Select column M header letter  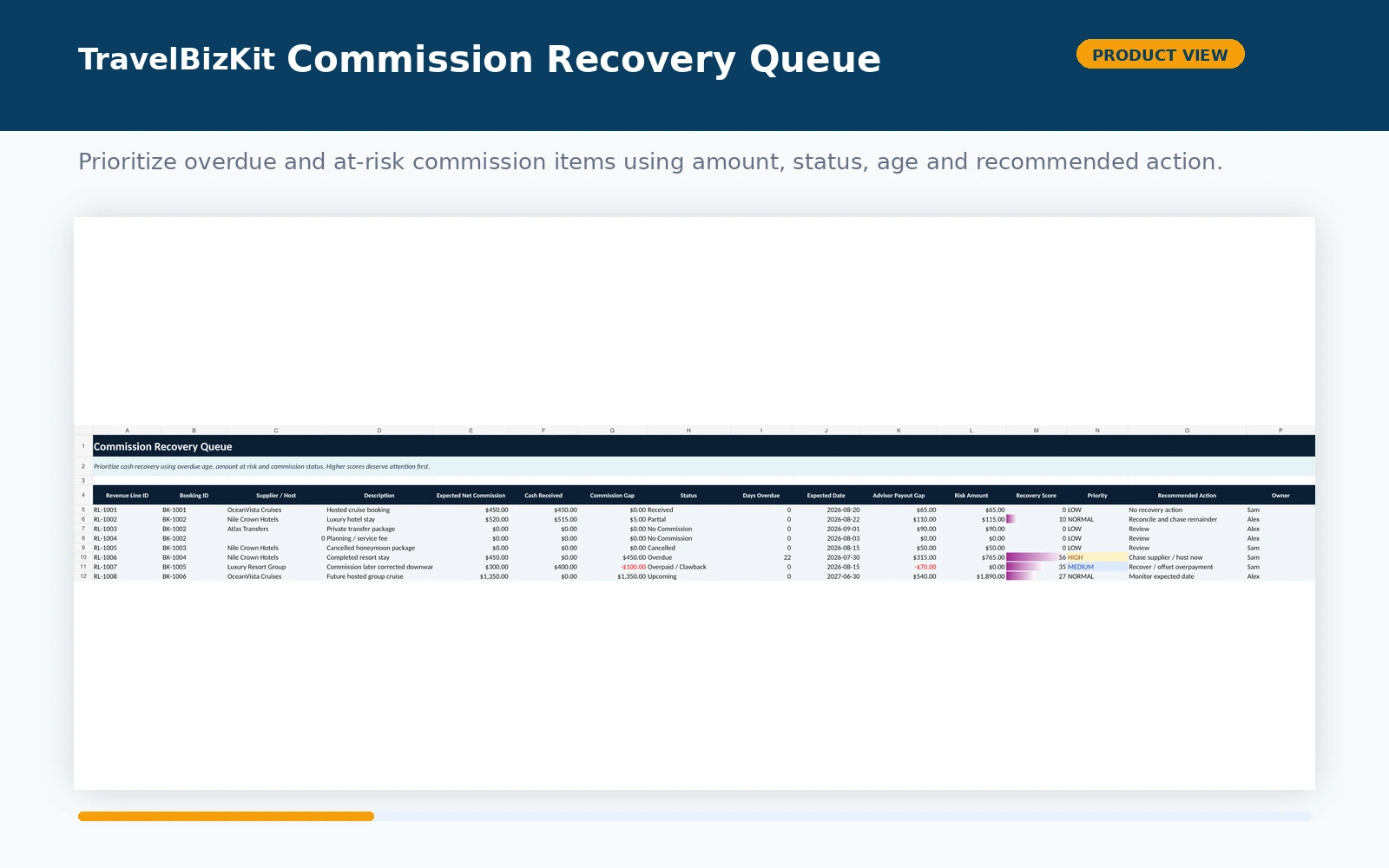pos(1036,431)
